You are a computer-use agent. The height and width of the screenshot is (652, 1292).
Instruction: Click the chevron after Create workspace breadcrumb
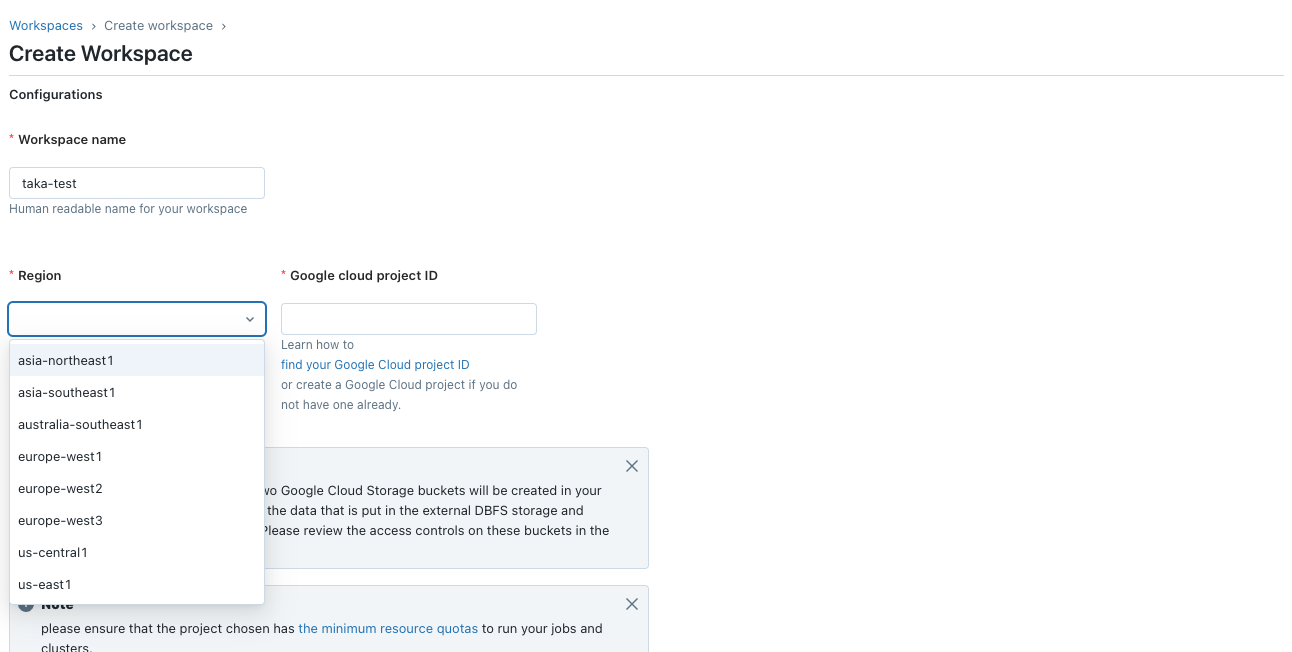pyautogui.click(x=222, y=25)
